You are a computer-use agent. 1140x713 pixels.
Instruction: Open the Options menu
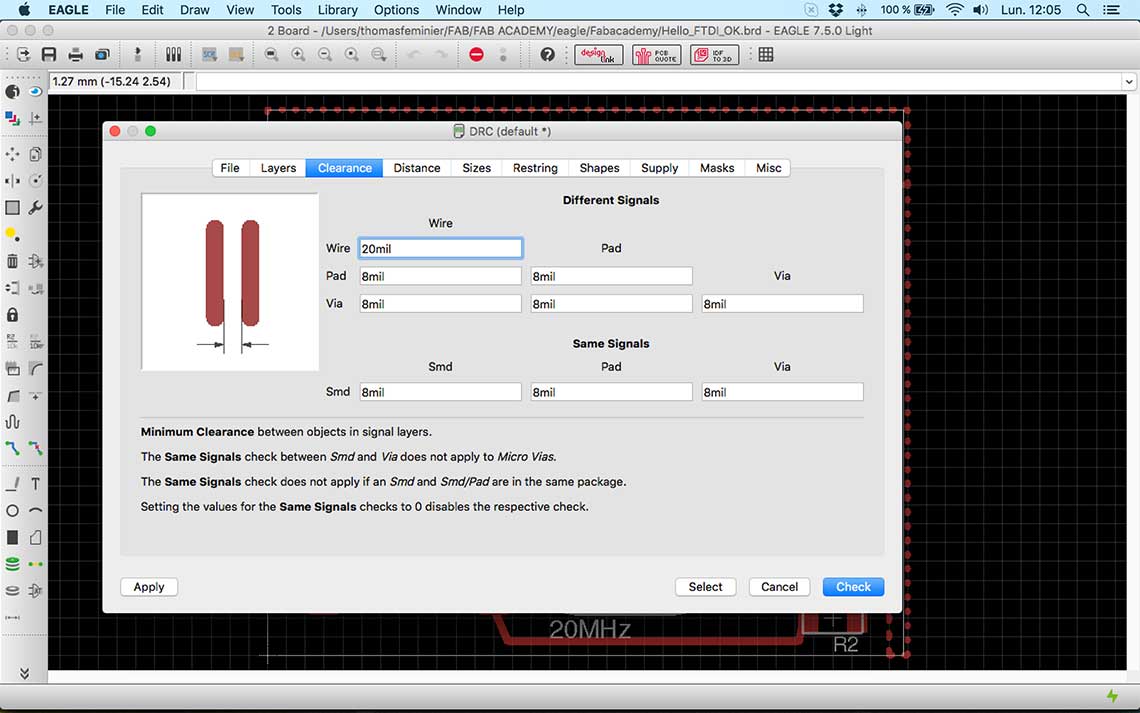396,9
